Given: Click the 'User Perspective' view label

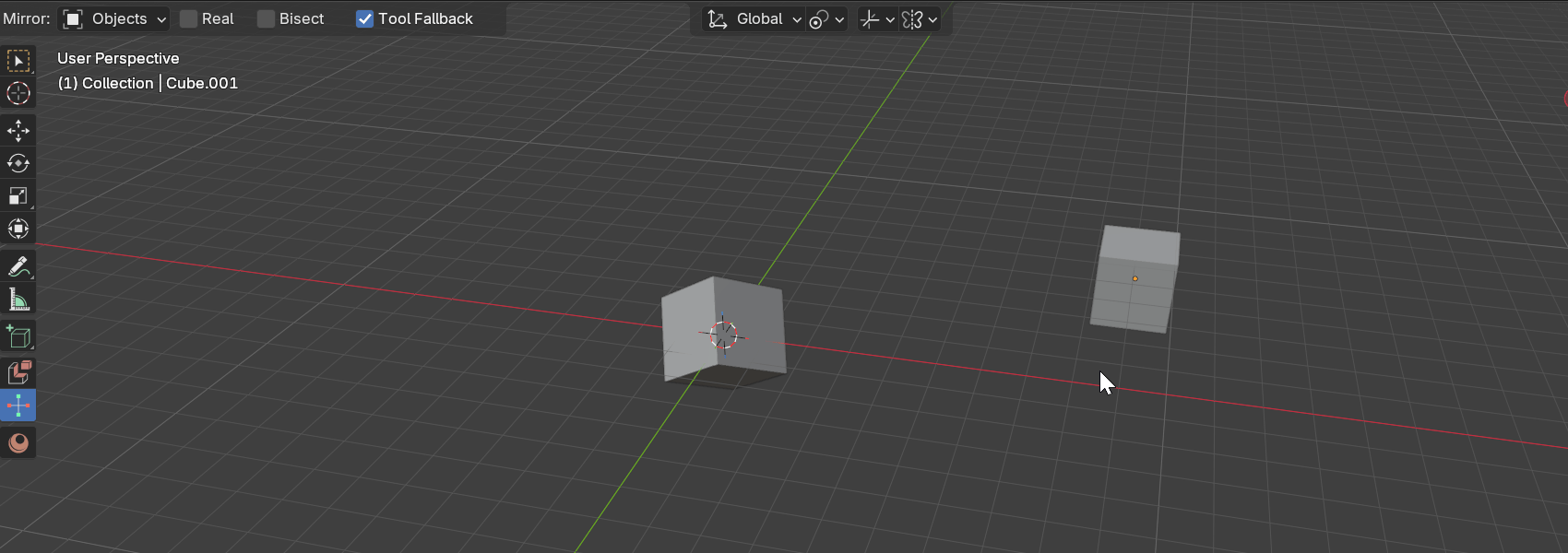Looking at the screenshot, I should click(x=118, y=58).
